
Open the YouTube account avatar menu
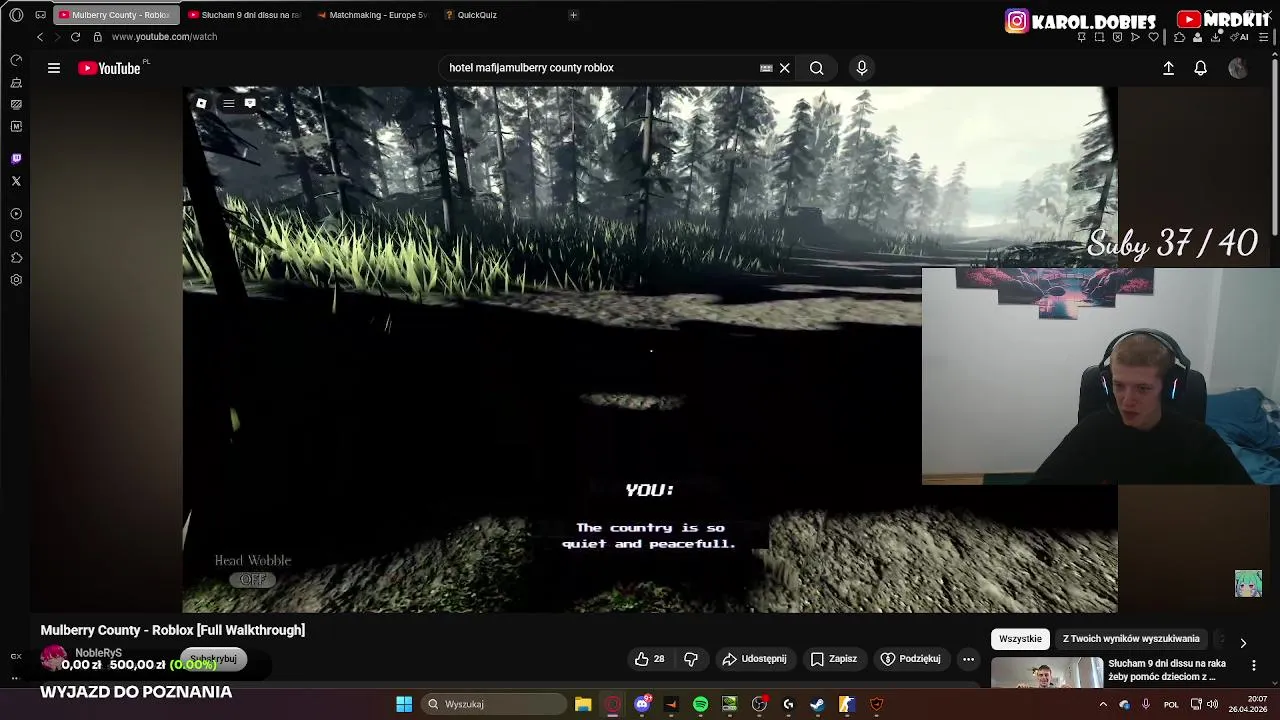pyautogui.click(x=1238, y=68)
